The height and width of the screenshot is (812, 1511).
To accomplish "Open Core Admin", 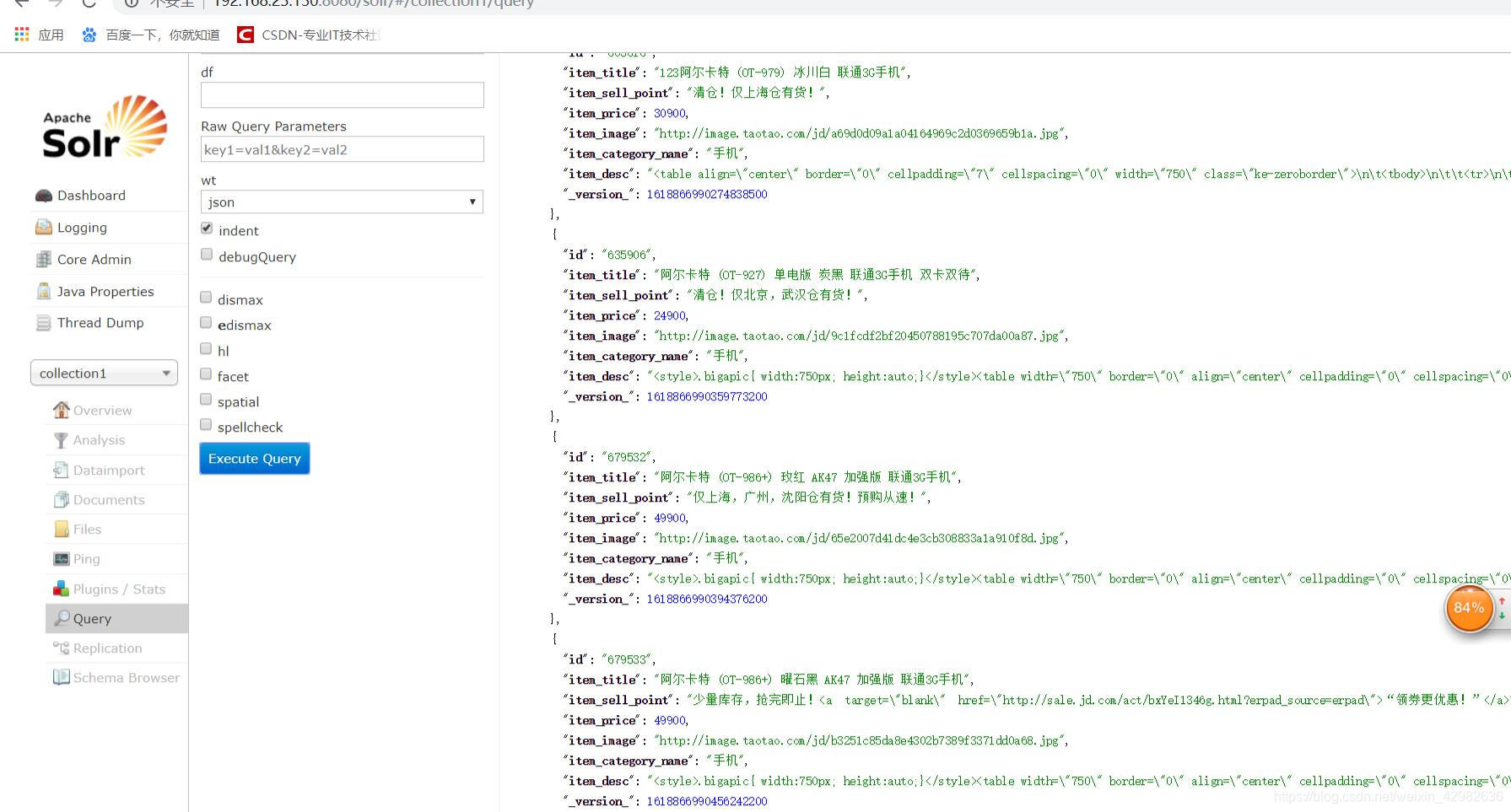I will click(x=94, y=260).
